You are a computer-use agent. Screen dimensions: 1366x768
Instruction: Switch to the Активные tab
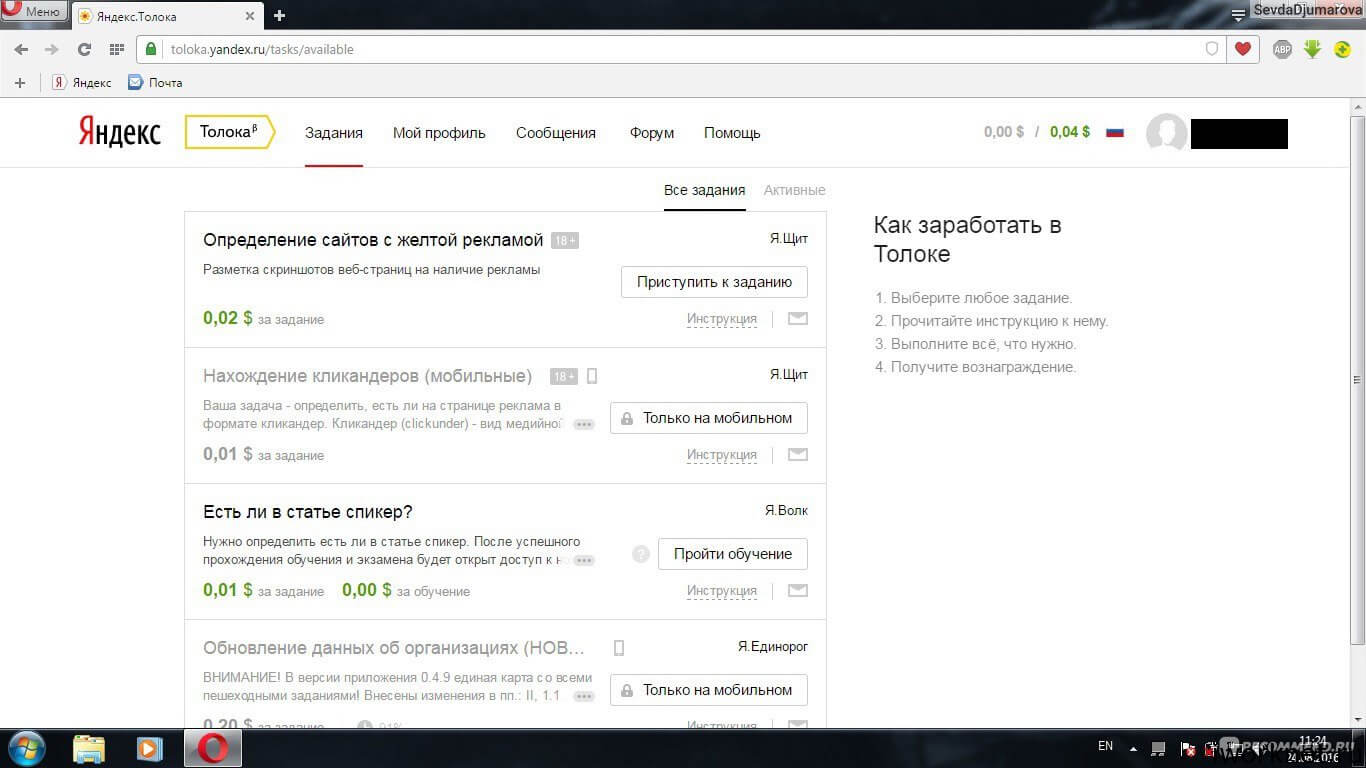click(794, 190)
